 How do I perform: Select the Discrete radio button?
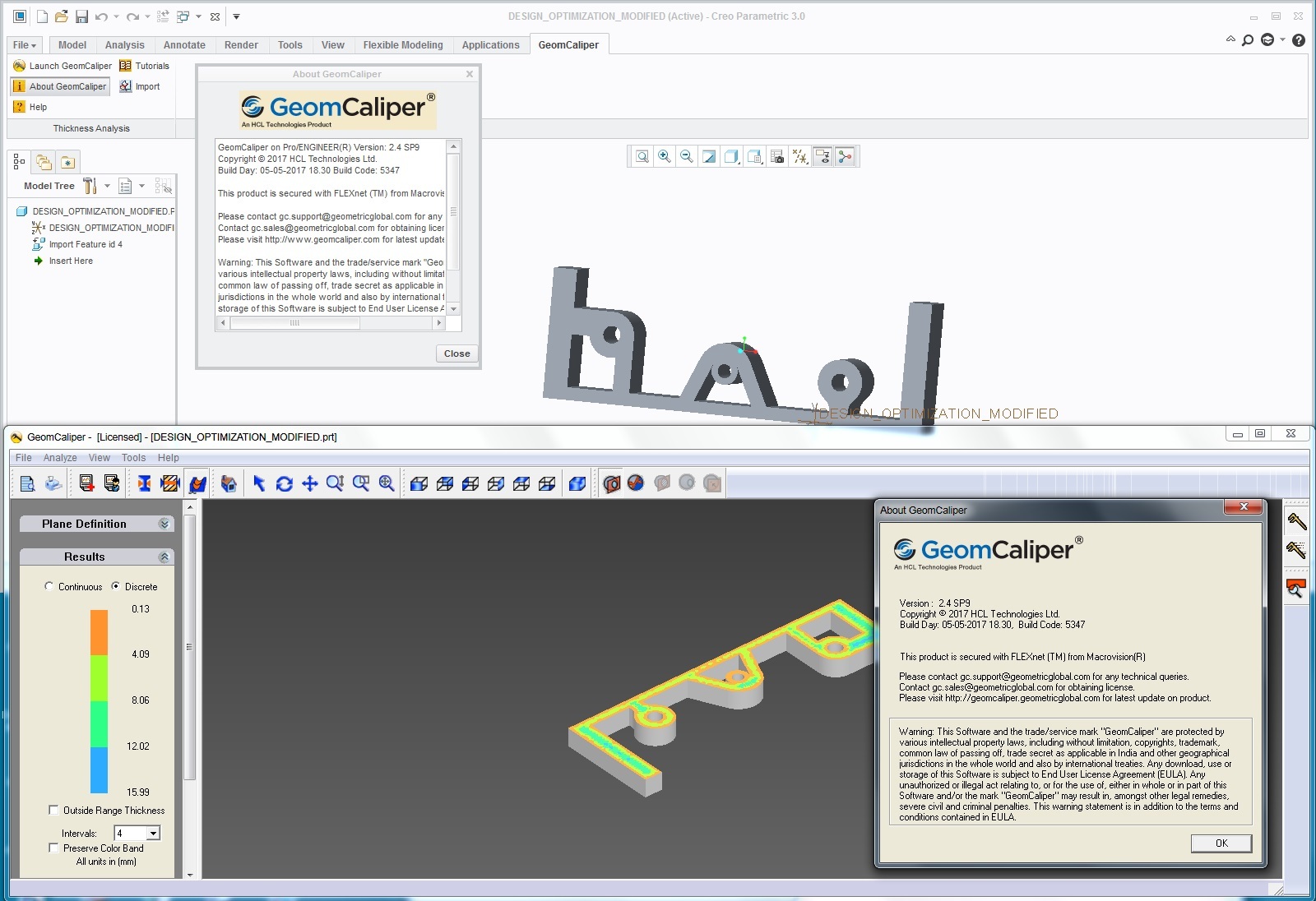coord(115,586)
